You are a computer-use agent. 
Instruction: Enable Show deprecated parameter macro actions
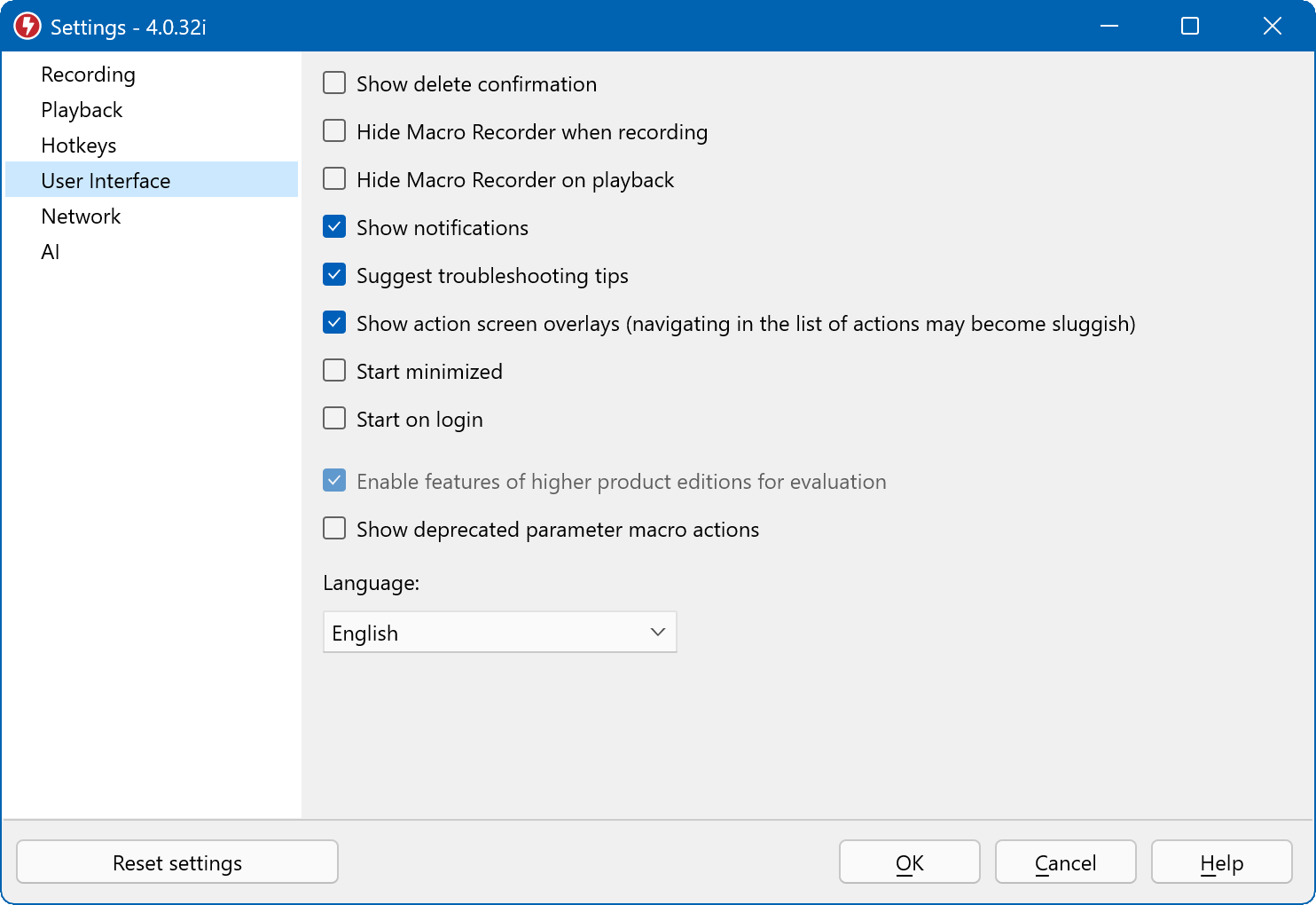(x=334, y=529)
